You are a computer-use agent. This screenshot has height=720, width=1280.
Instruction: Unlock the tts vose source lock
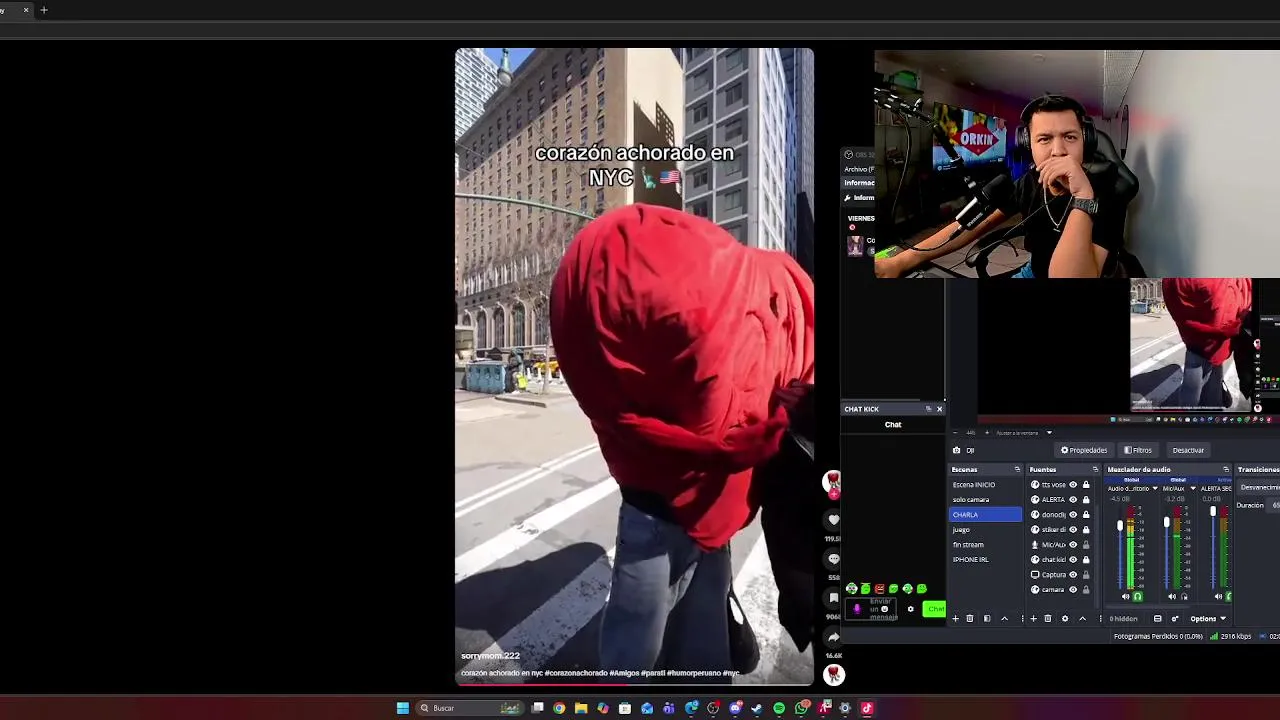(1086, 485)
